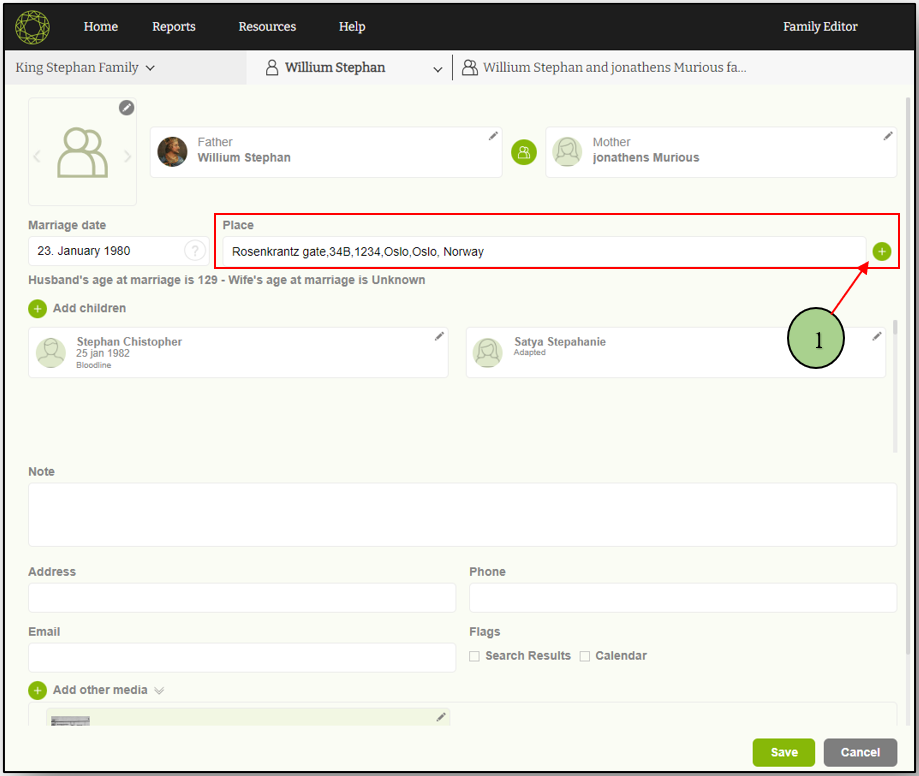
Task: Enable the Search Results checkbox
Action: click(x=474, y=656)
